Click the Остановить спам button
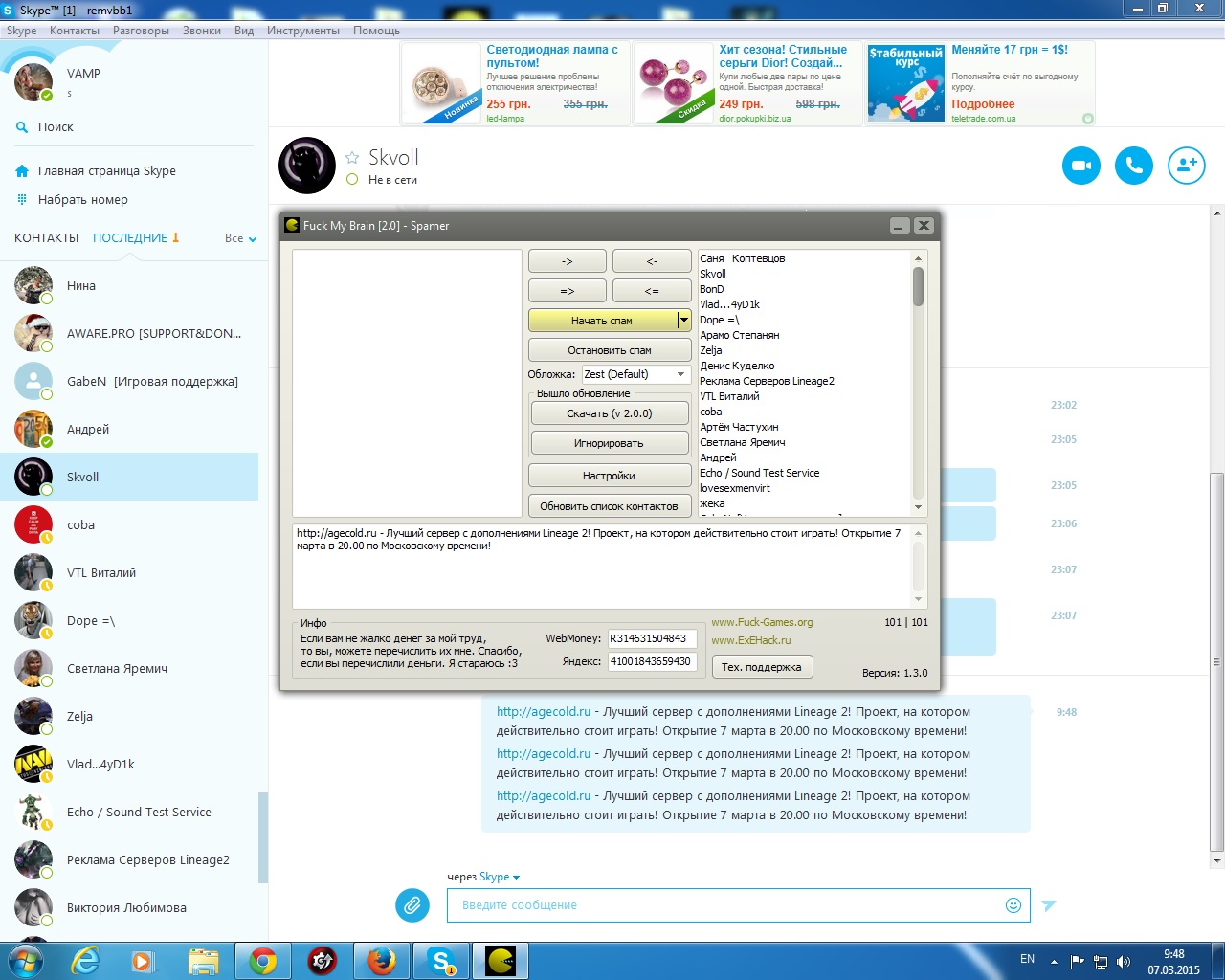1225x980 pixels. (610, 350)
